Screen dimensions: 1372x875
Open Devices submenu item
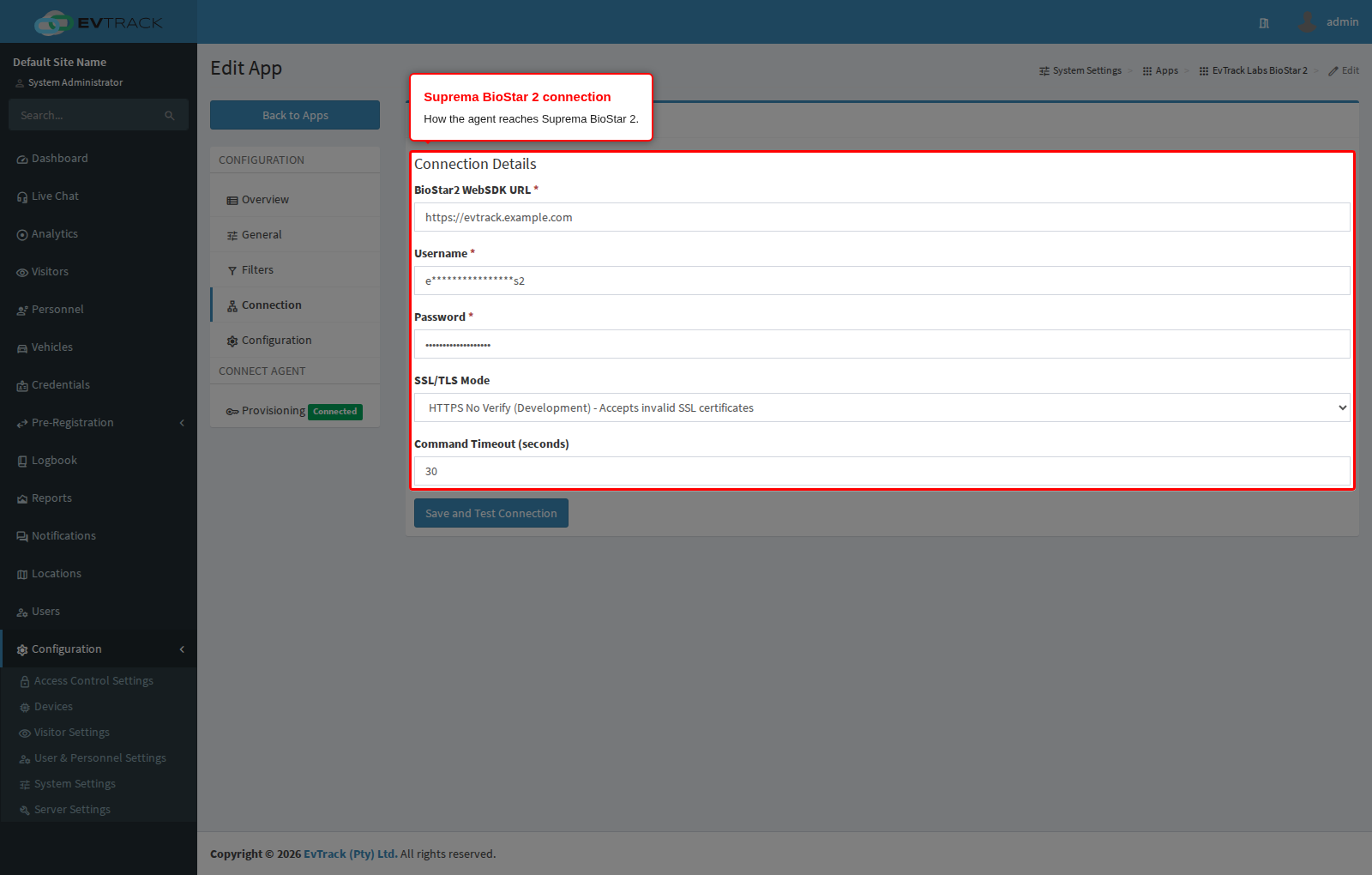pos(99,707)
